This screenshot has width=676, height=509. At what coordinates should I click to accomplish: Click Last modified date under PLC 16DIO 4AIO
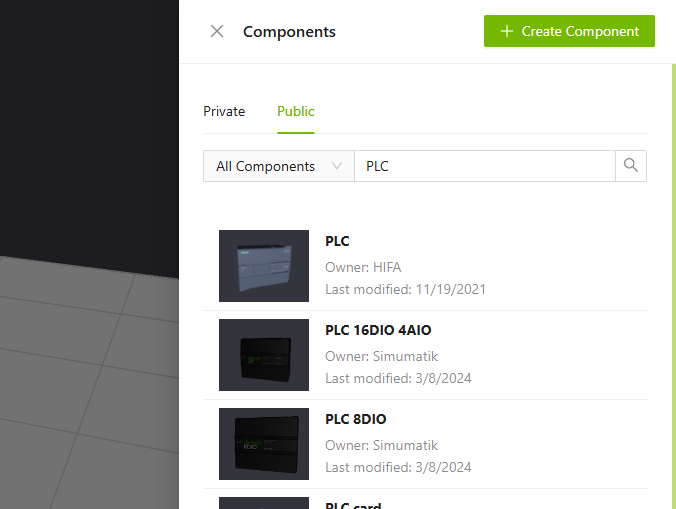(398, 378)
